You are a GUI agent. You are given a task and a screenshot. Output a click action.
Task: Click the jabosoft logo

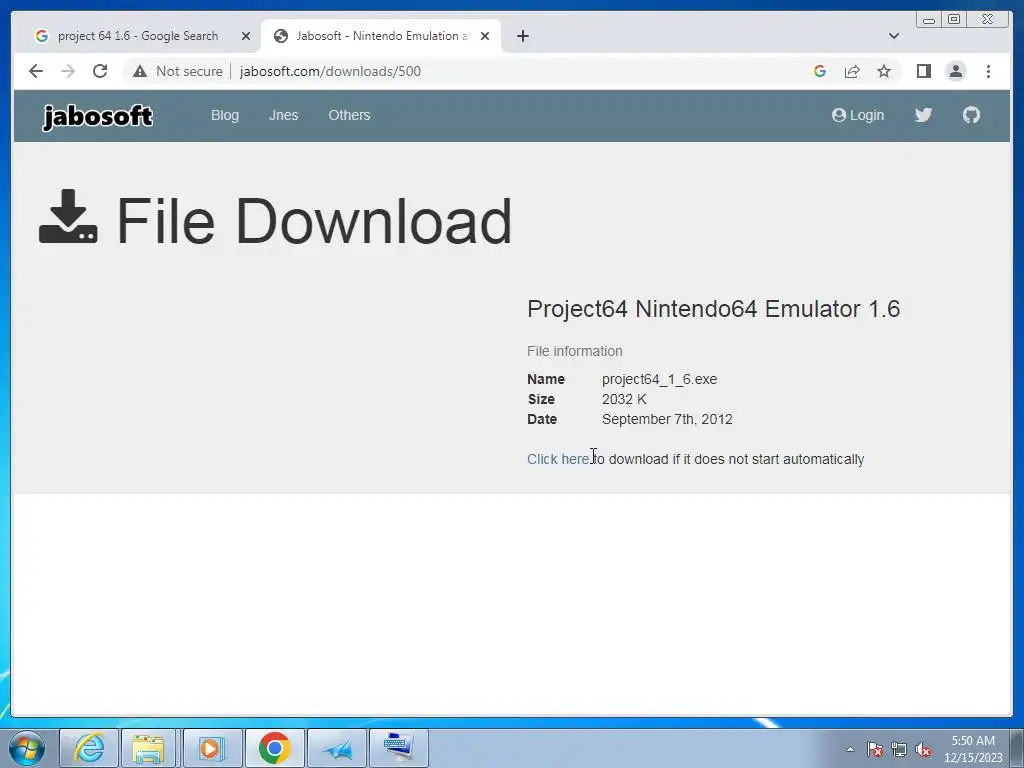[97, 116]
